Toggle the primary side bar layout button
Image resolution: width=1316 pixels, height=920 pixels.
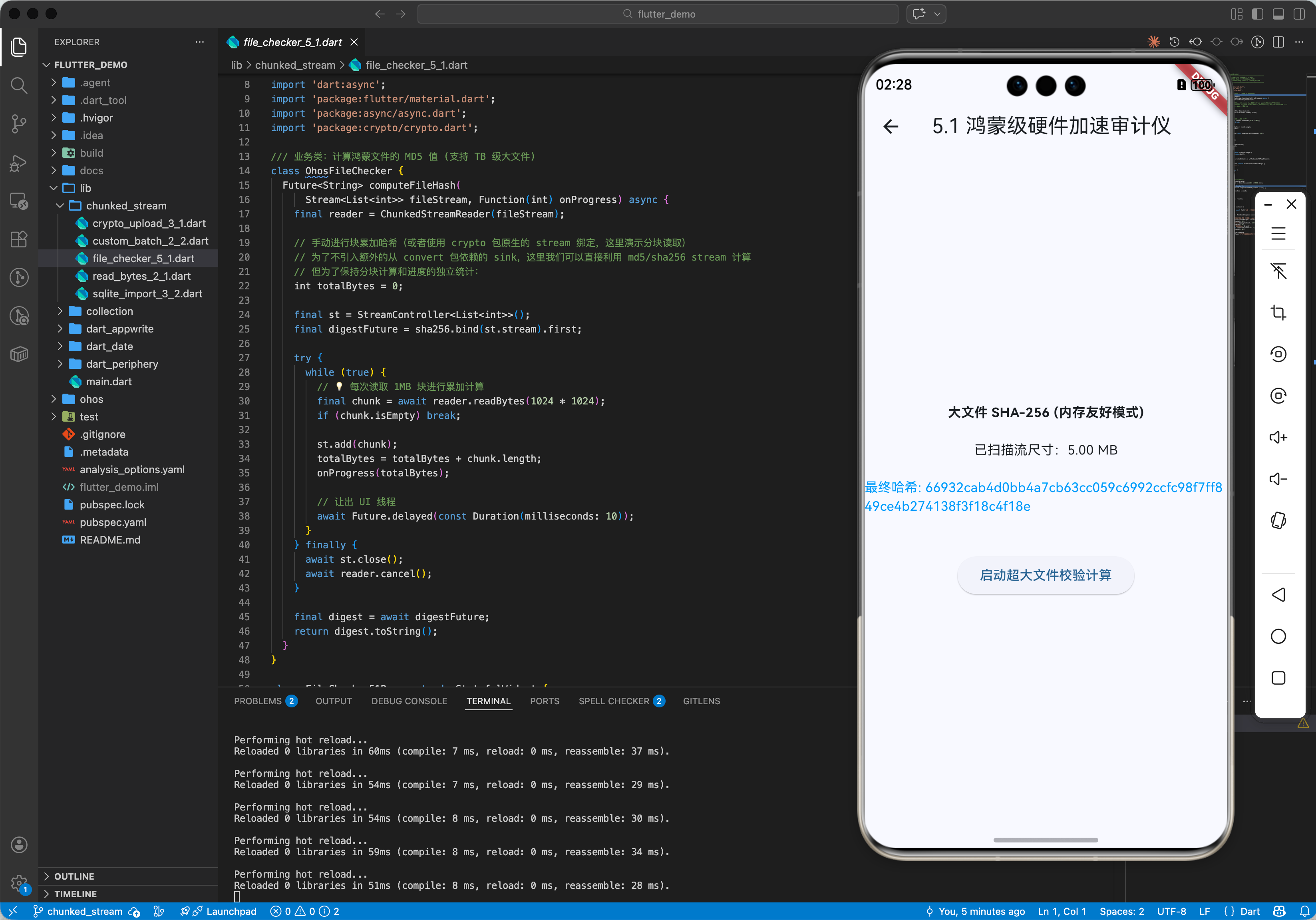coord(1257,14)
